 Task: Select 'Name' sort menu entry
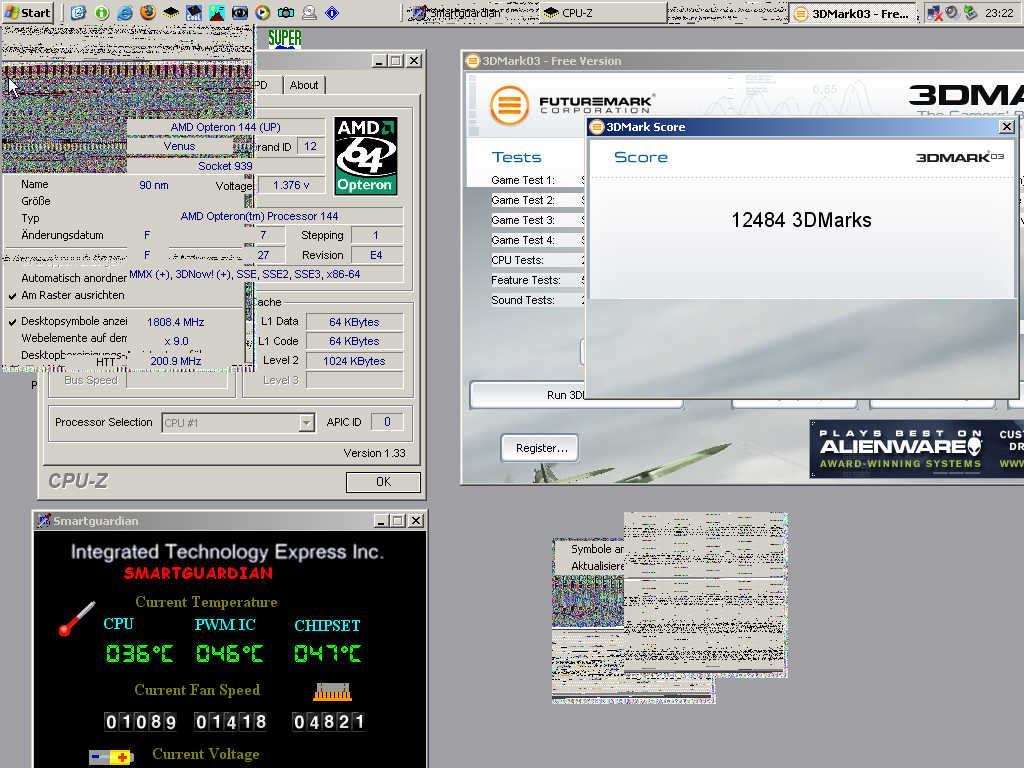click(x=34, y=184)
